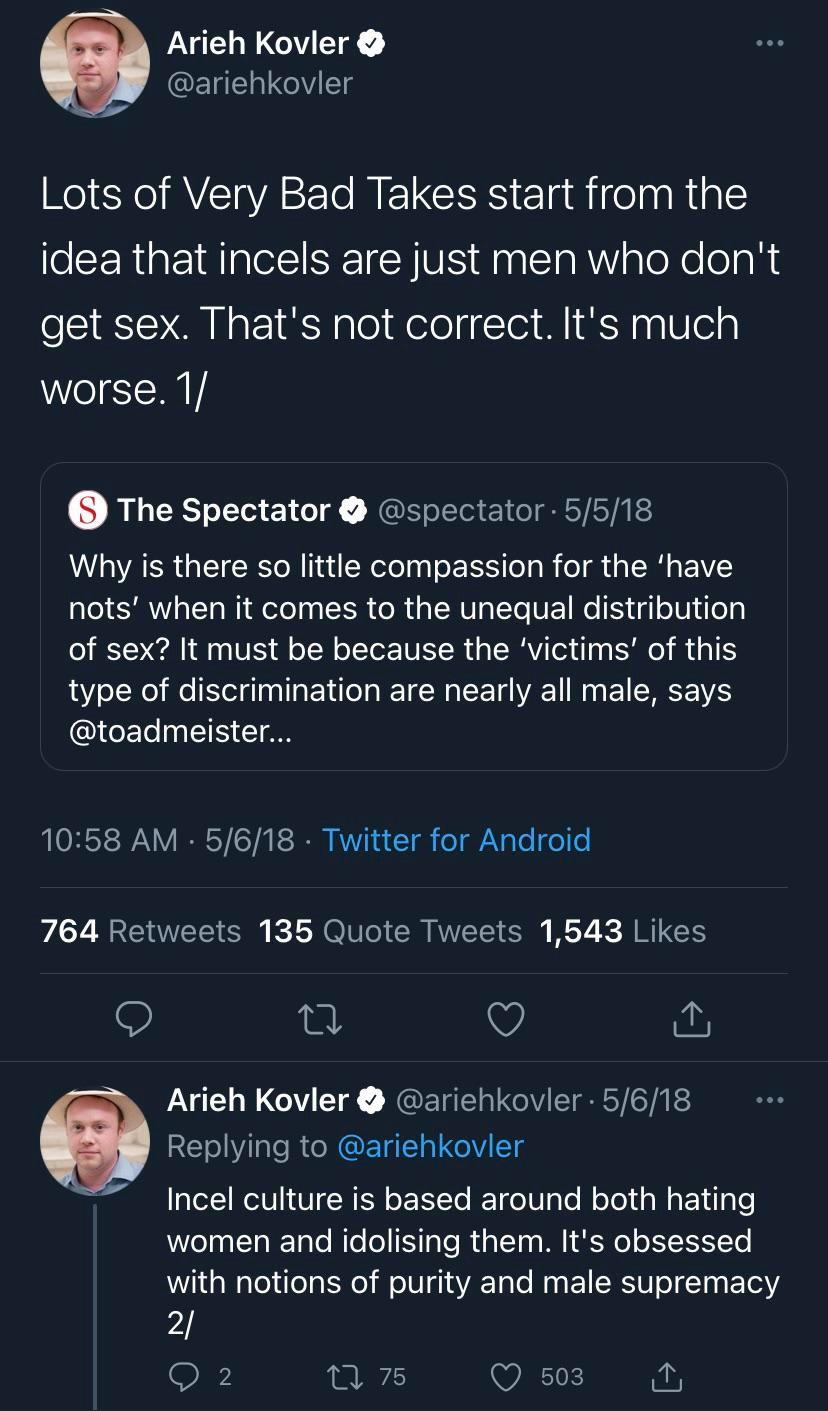Open the share icon on the reply tweet
828x1411 pixels.
point(667,1376)
